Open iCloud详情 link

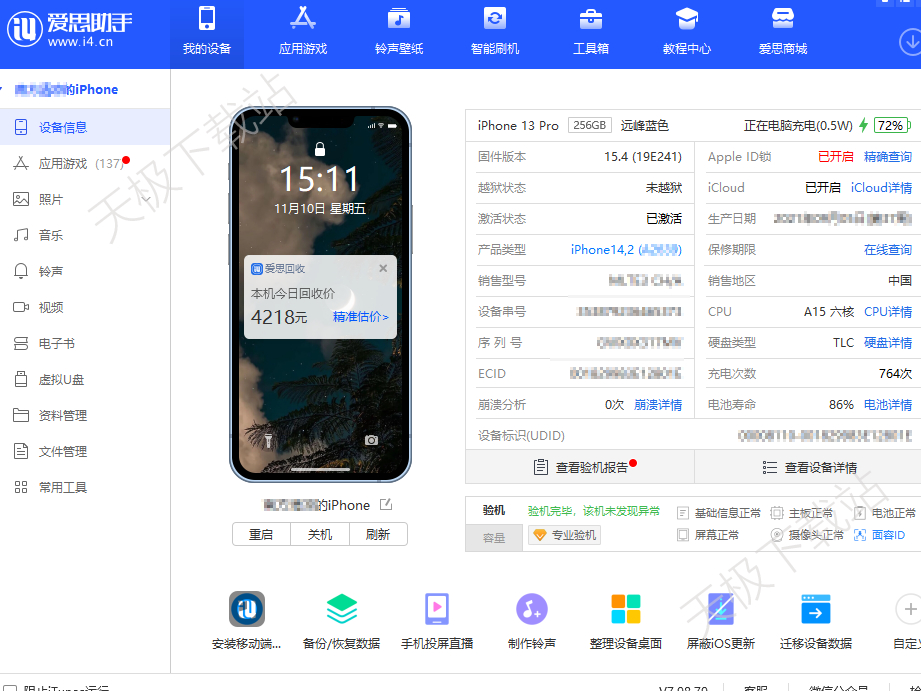[881, 187]
